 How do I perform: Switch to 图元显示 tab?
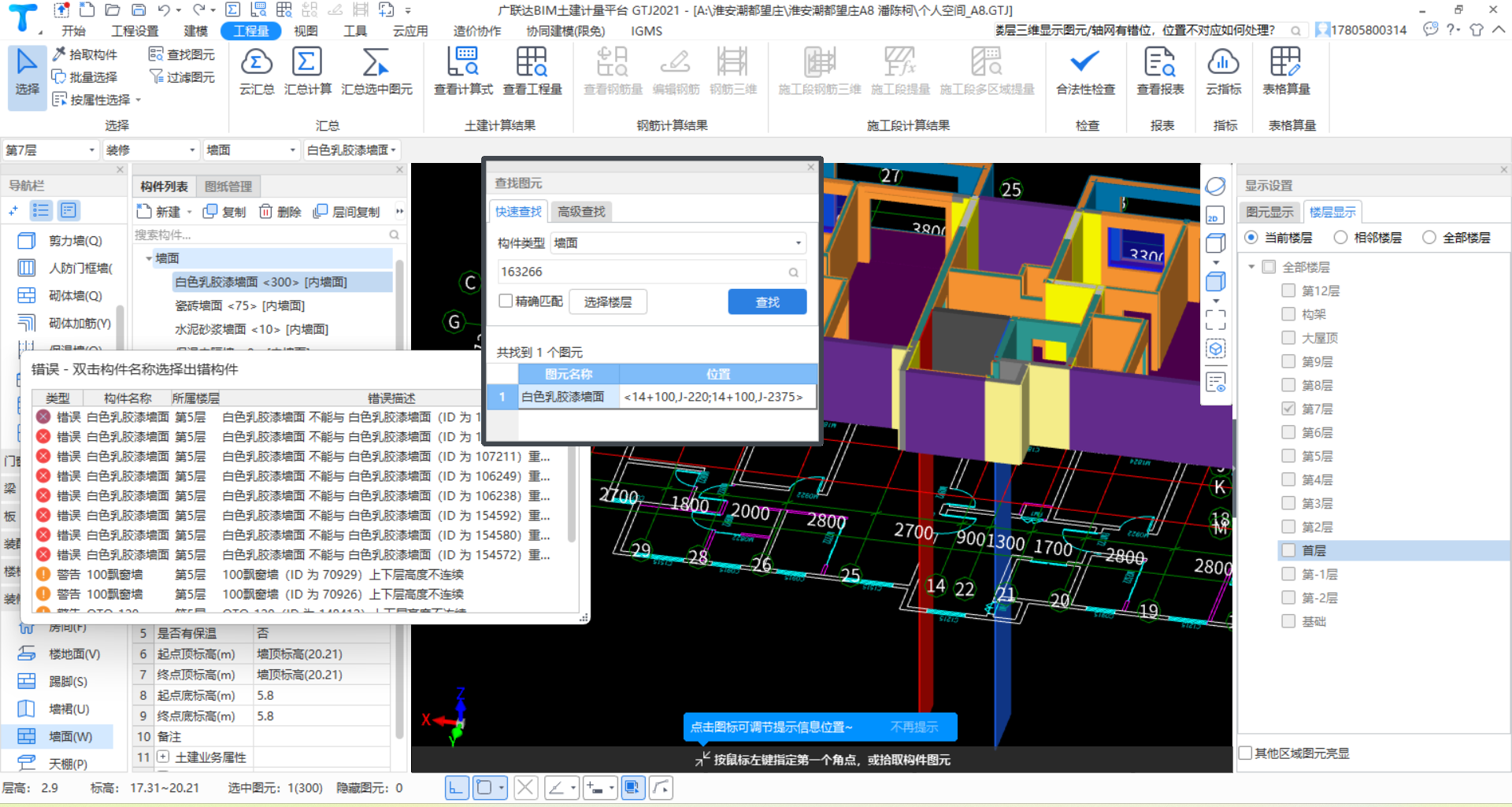pos(1269,212)
